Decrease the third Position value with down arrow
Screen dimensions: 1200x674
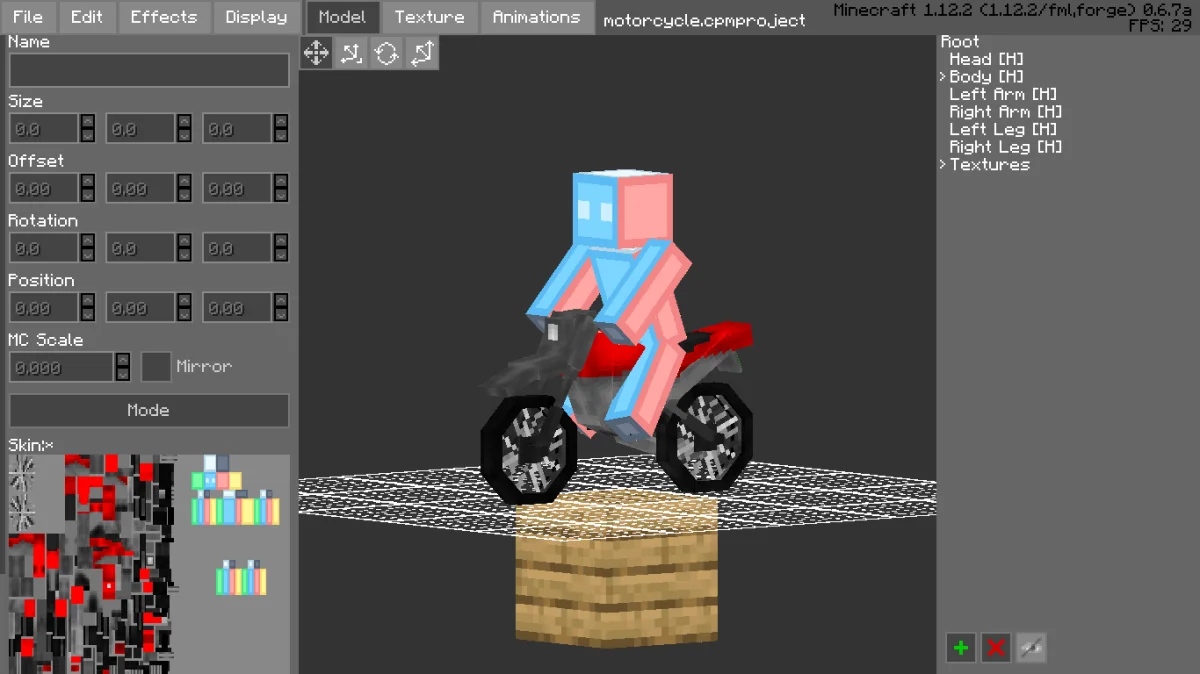281,314
